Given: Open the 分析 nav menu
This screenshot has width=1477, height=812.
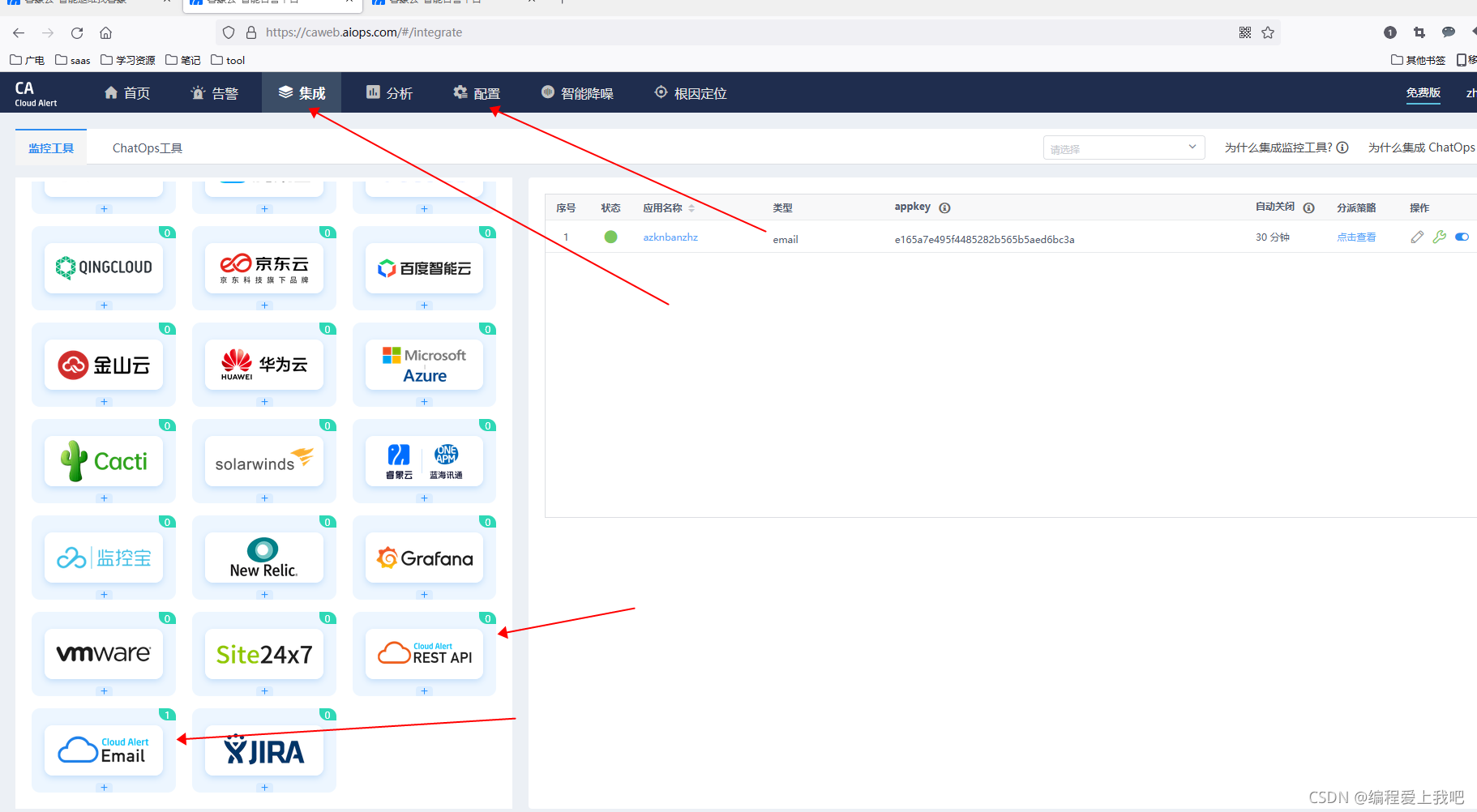Looking at the screenshot, I should (389, 93).
